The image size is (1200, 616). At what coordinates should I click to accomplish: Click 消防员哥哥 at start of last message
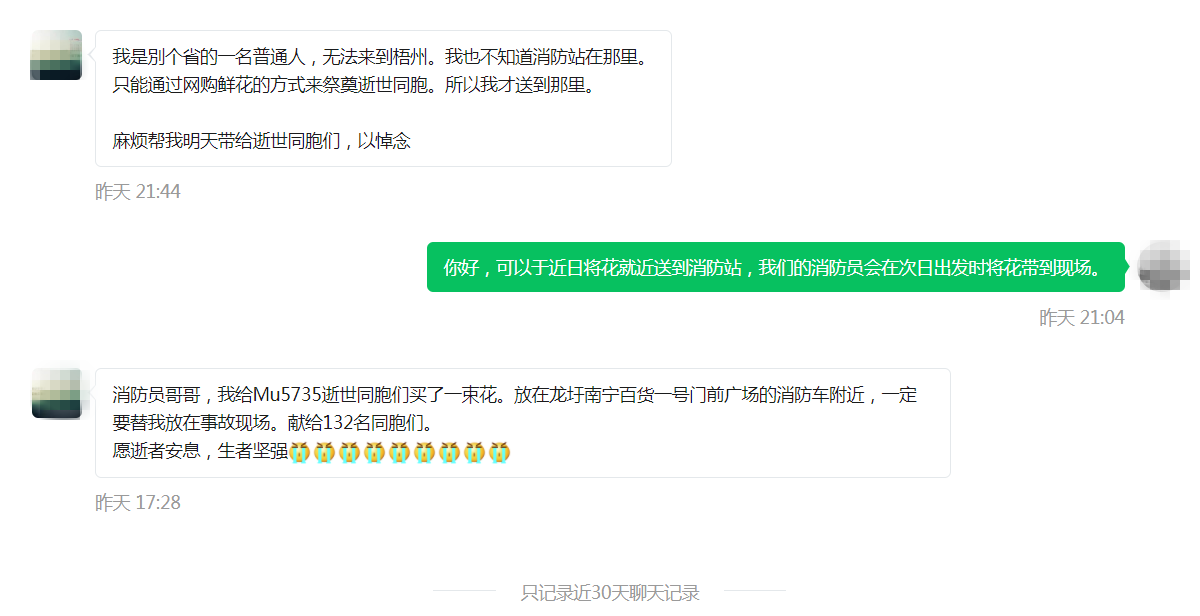click(x=156, y=395)
